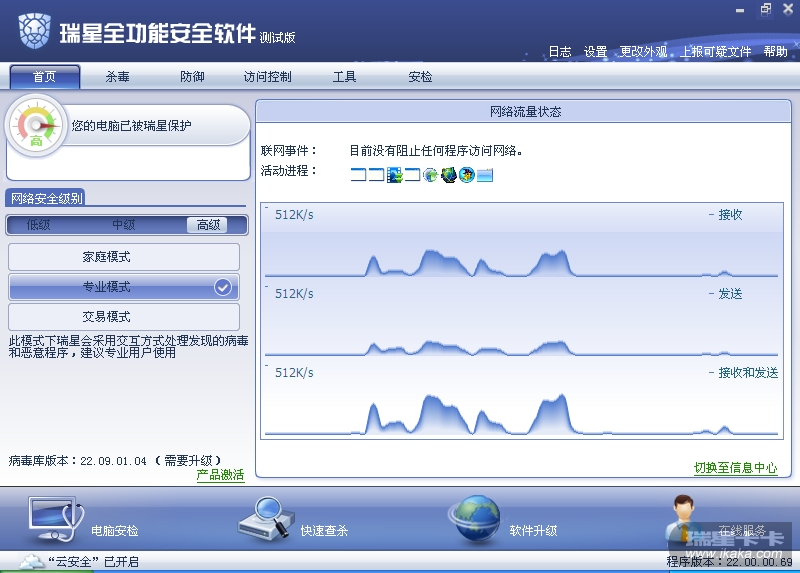Select 专业模式 mode

124,287
